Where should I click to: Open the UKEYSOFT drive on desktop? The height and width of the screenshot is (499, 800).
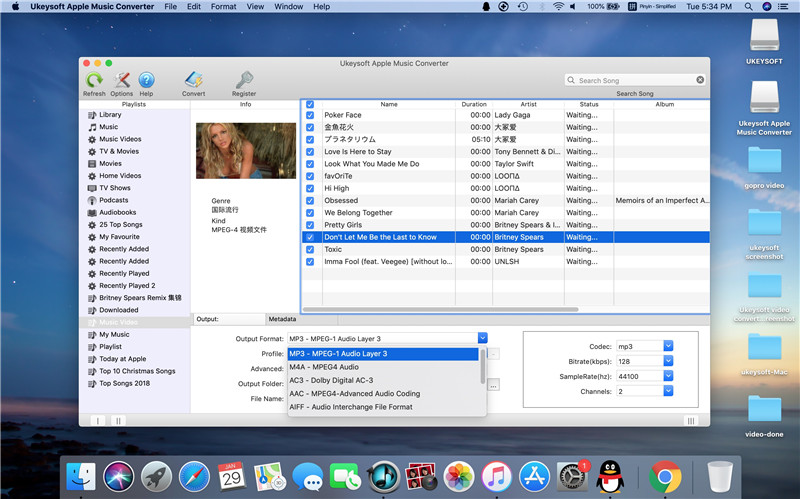click(764, 42)
